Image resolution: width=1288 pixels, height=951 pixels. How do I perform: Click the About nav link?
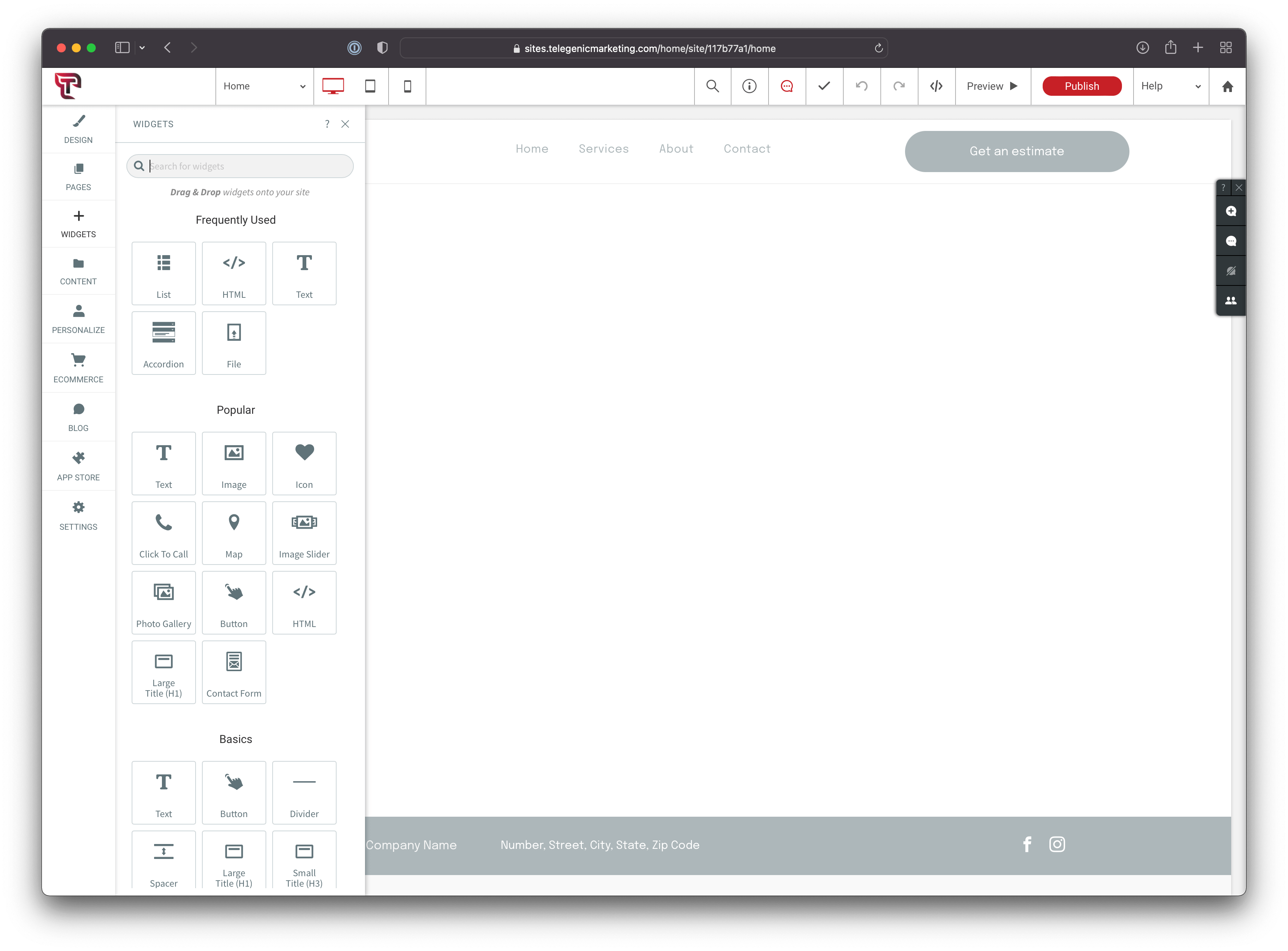676,149
